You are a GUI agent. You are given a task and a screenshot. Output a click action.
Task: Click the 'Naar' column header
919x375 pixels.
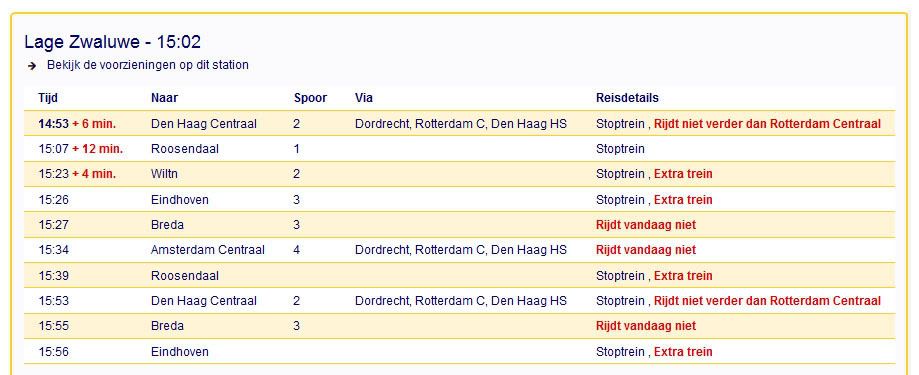click(x=164, y=98)
